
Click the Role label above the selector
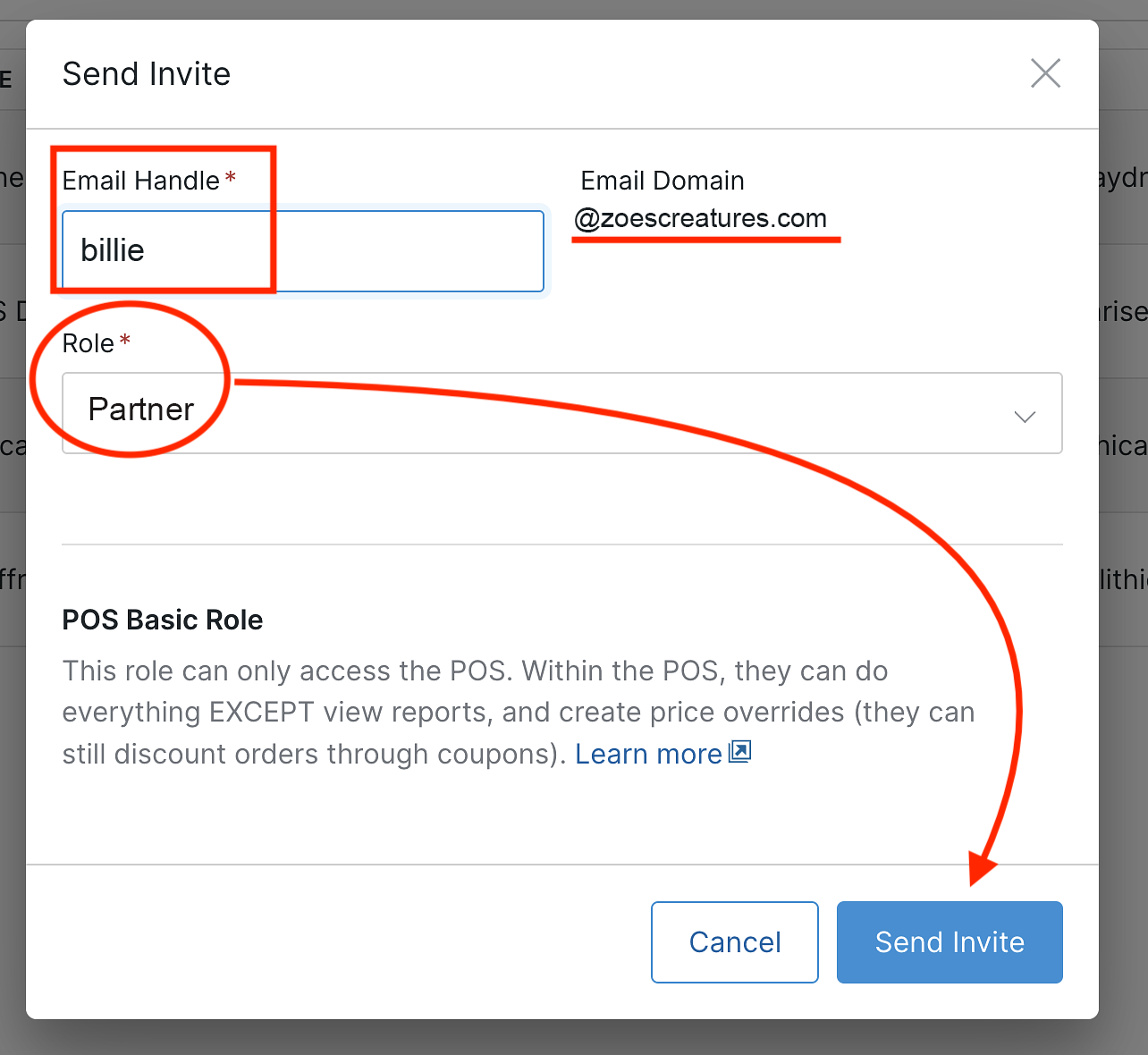[87, 342]
